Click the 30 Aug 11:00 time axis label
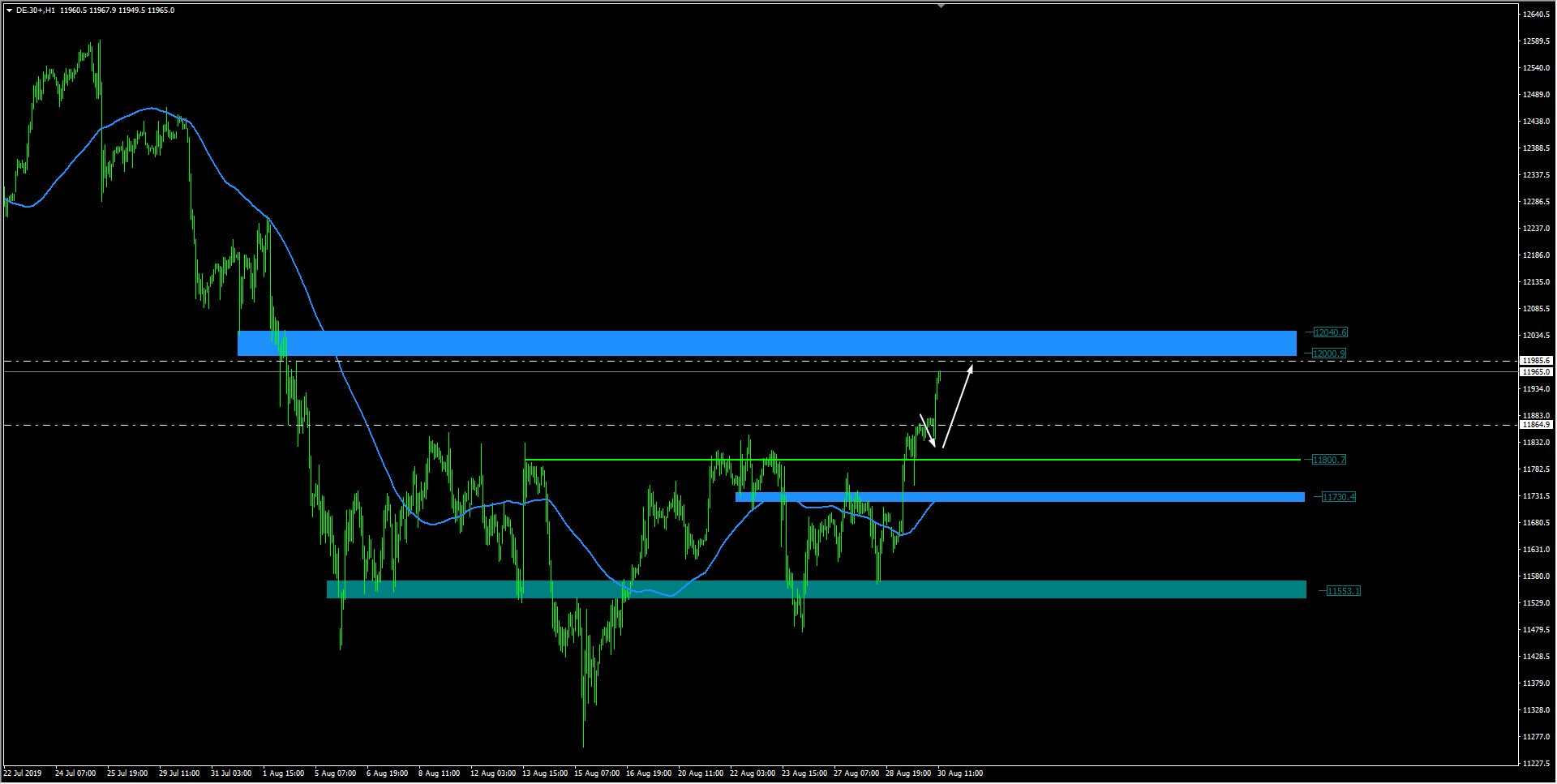The height and width of the screenshot is (784, 1557). [960, 773]
